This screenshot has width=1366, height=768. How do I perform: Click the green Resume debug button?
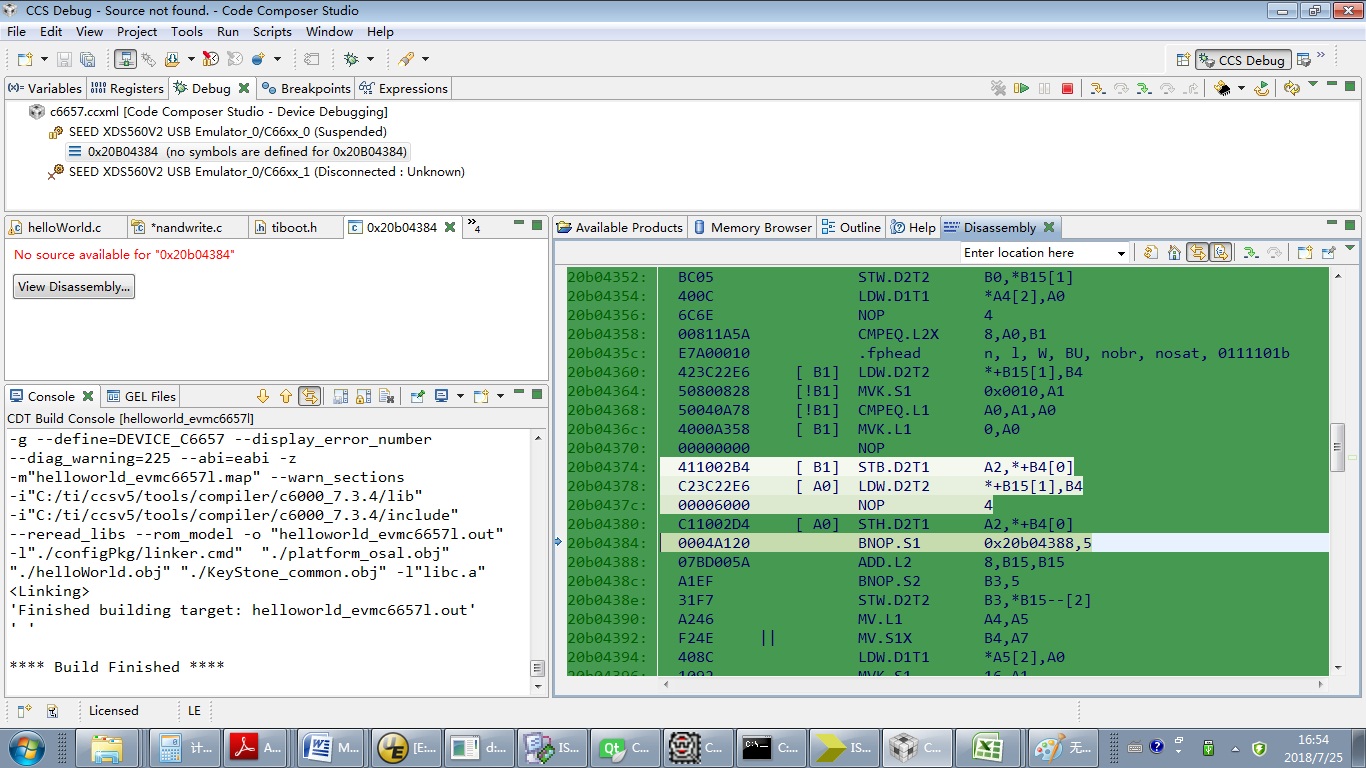click(1021, 89)
